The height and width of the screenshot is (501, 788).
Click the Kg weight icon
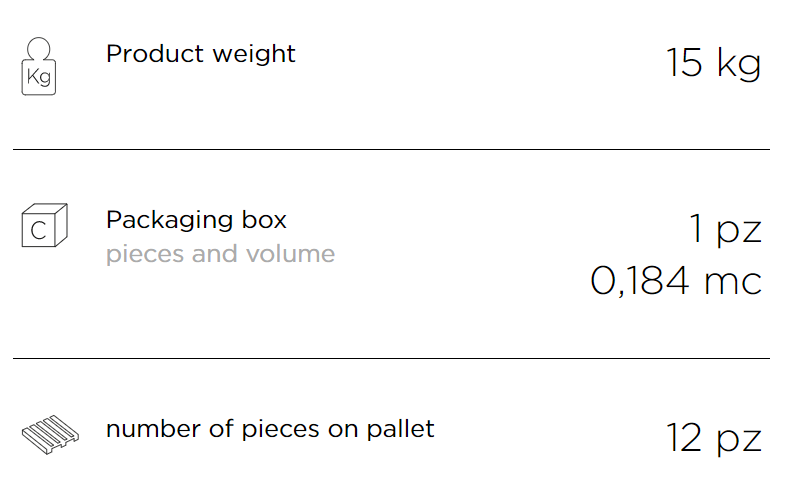[x=39, y=66]
